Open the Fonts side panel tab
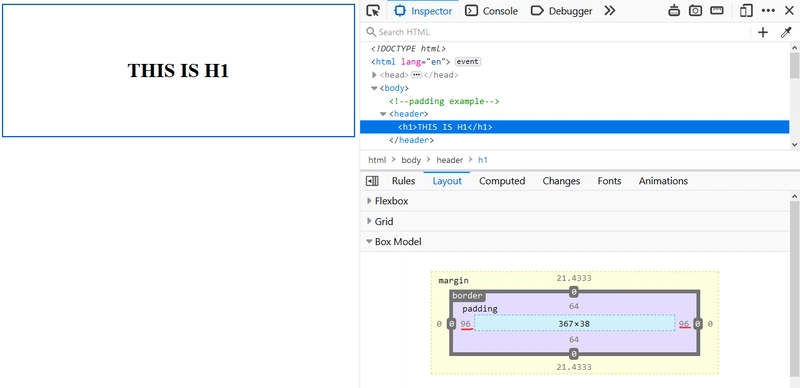 click(610, 181)
